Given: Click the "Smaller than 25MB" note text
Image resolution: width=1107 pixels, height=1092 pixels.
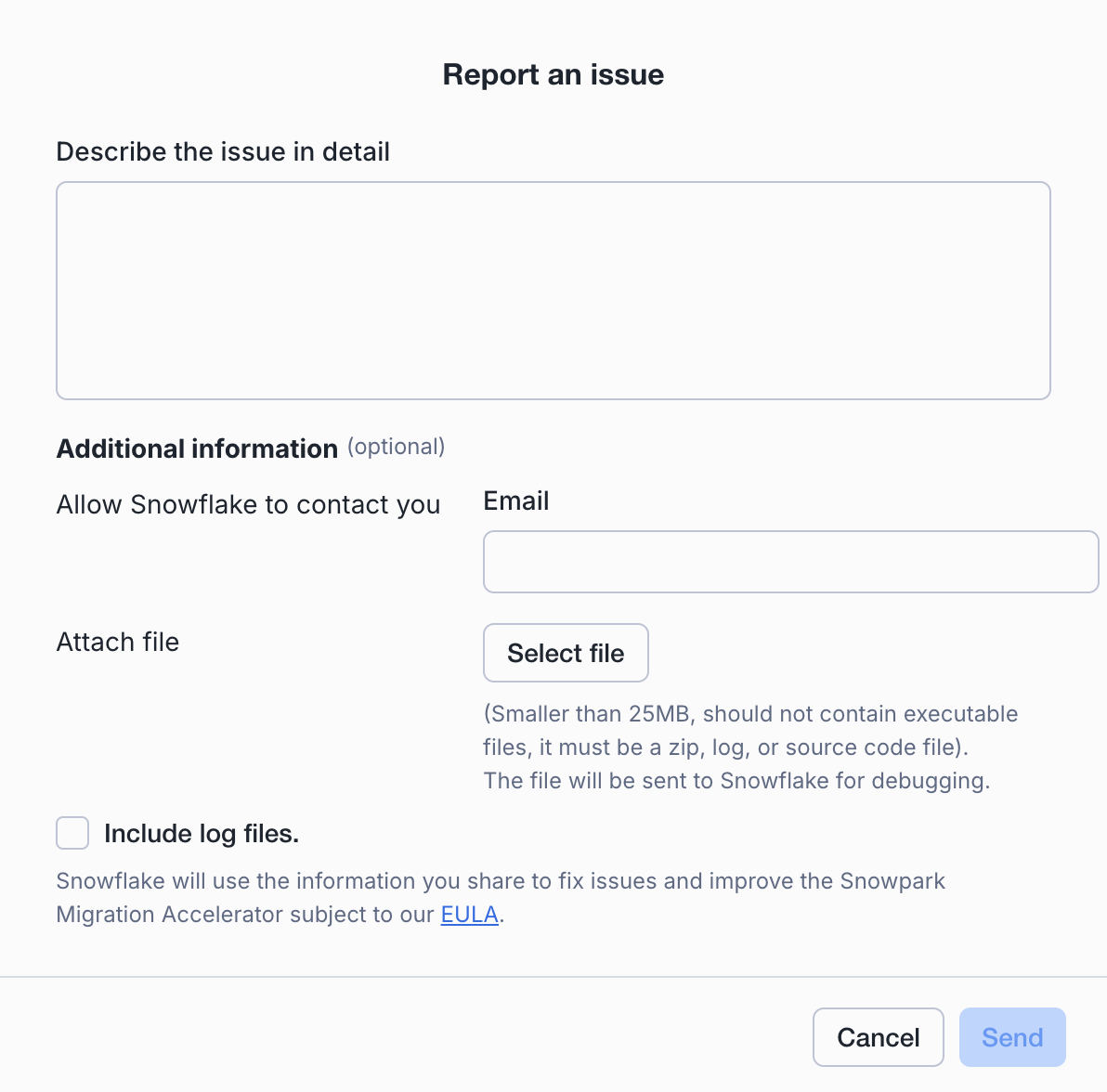Looking at the screenshot, I should coord(594,714).
